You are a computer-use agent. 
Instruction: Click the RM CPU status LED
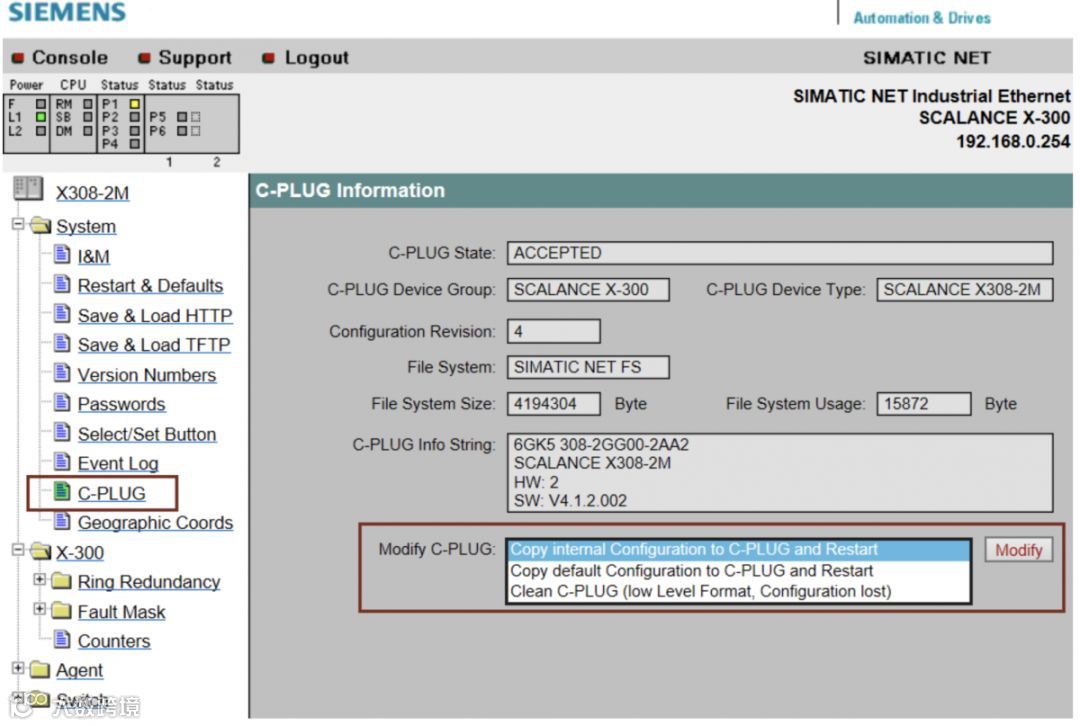pyautogui.click(x=87, y=104)
